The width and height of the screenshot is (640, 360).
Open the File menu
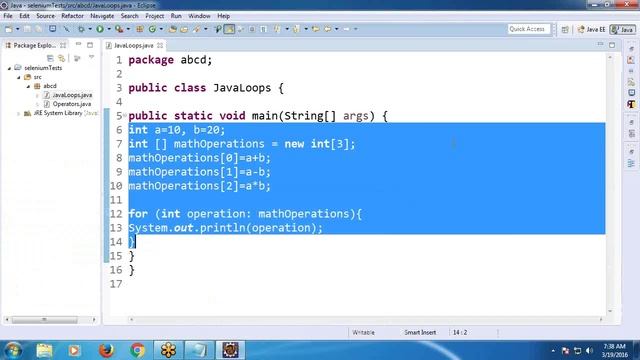[x=8, y=16]
